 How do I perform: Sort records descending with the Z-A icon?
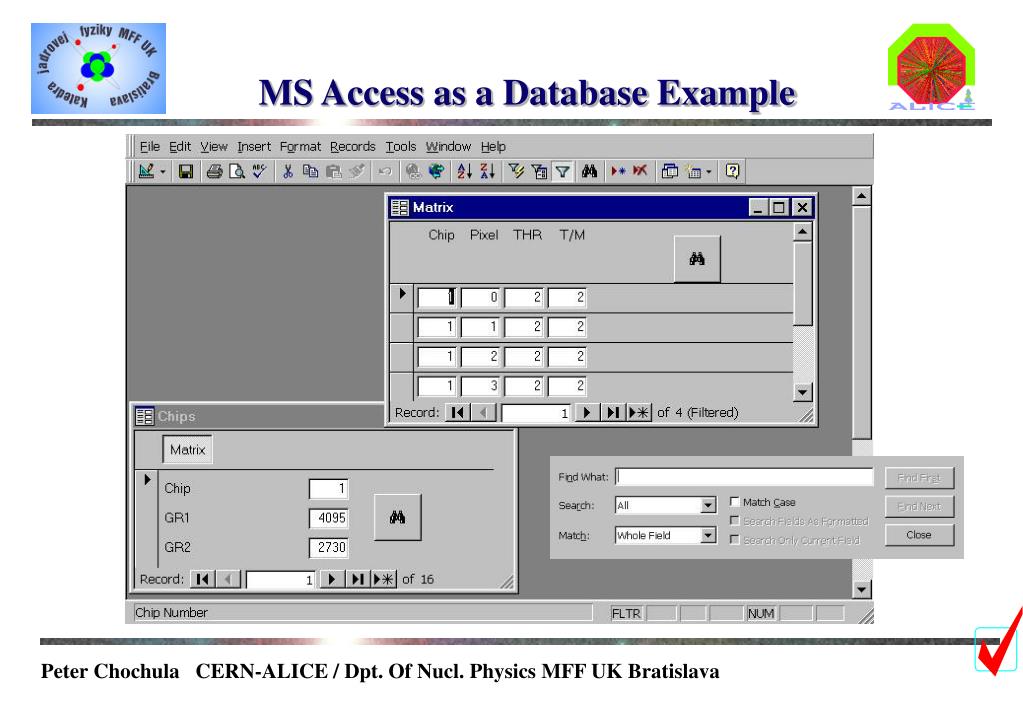pos(487,172)
